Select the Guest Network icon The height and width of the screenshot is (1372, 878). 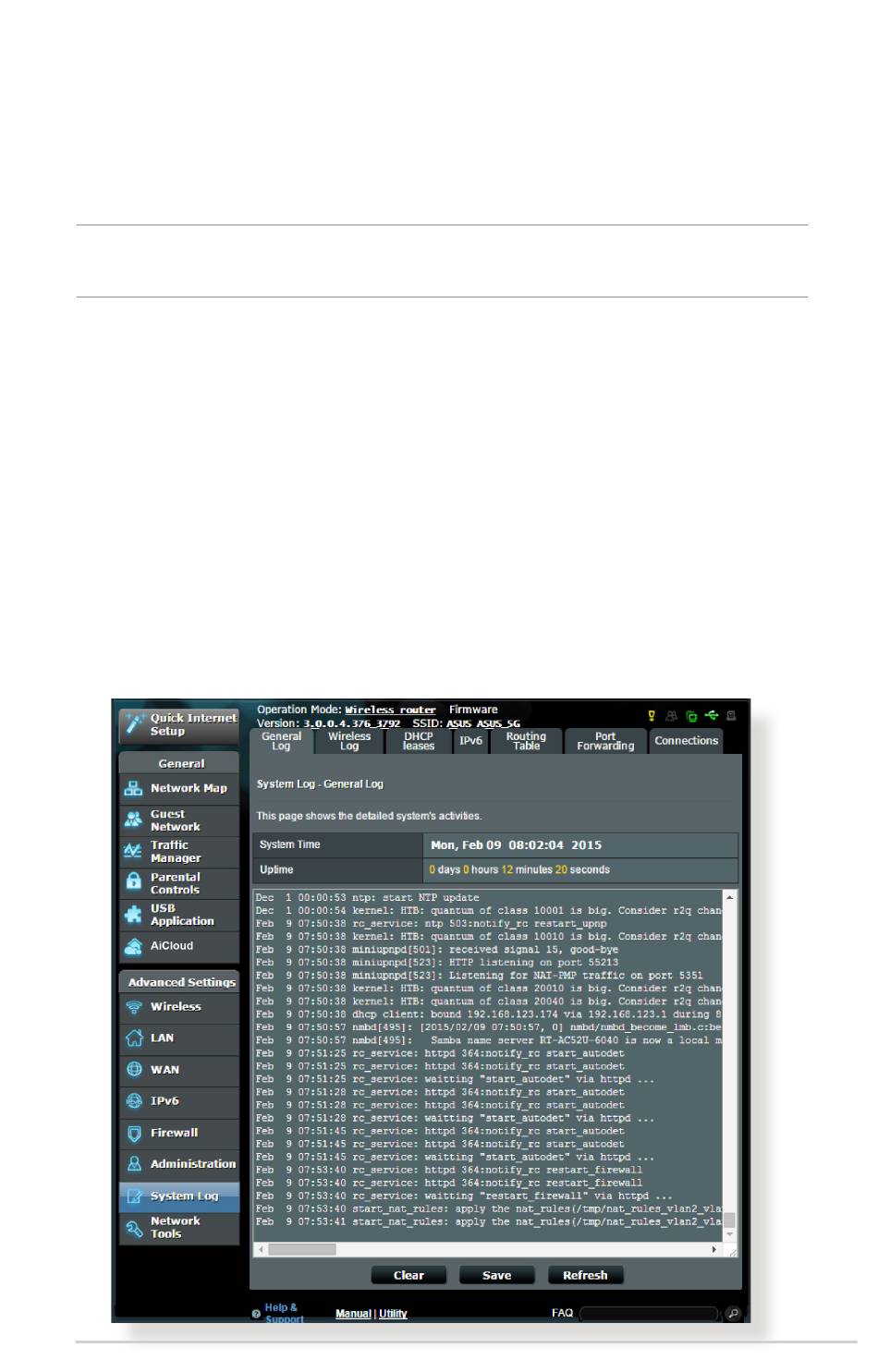pyautogui.click(x=134, y=820)
